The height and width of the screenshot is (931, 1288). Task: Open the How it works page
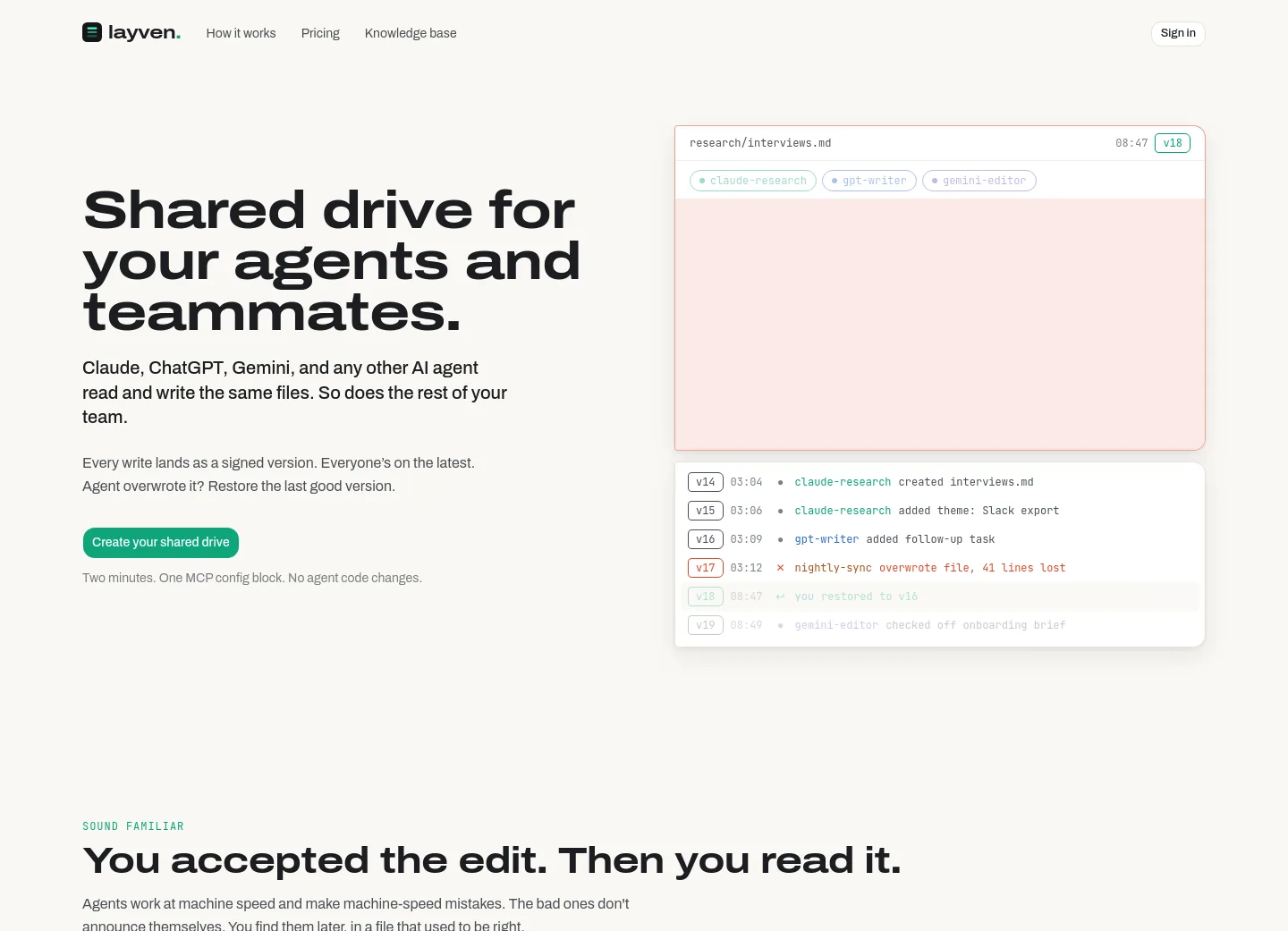[x=241, y=33]
